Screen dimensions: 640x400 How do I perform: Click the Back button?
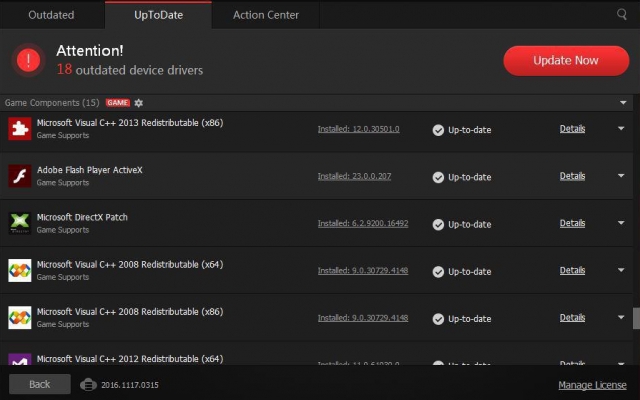[x=40, y=384]
